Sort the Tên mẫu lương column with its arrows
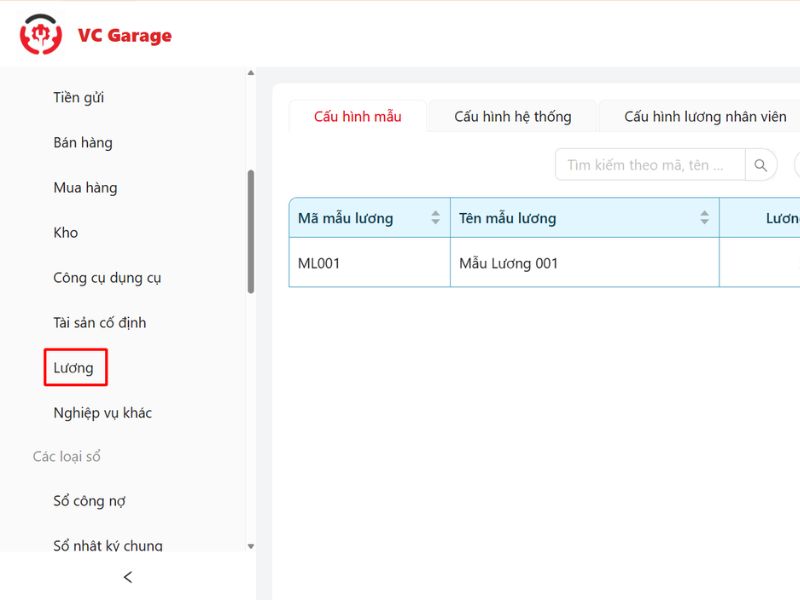The width and height of the screenshot is (800, 600). coord(705,217)
